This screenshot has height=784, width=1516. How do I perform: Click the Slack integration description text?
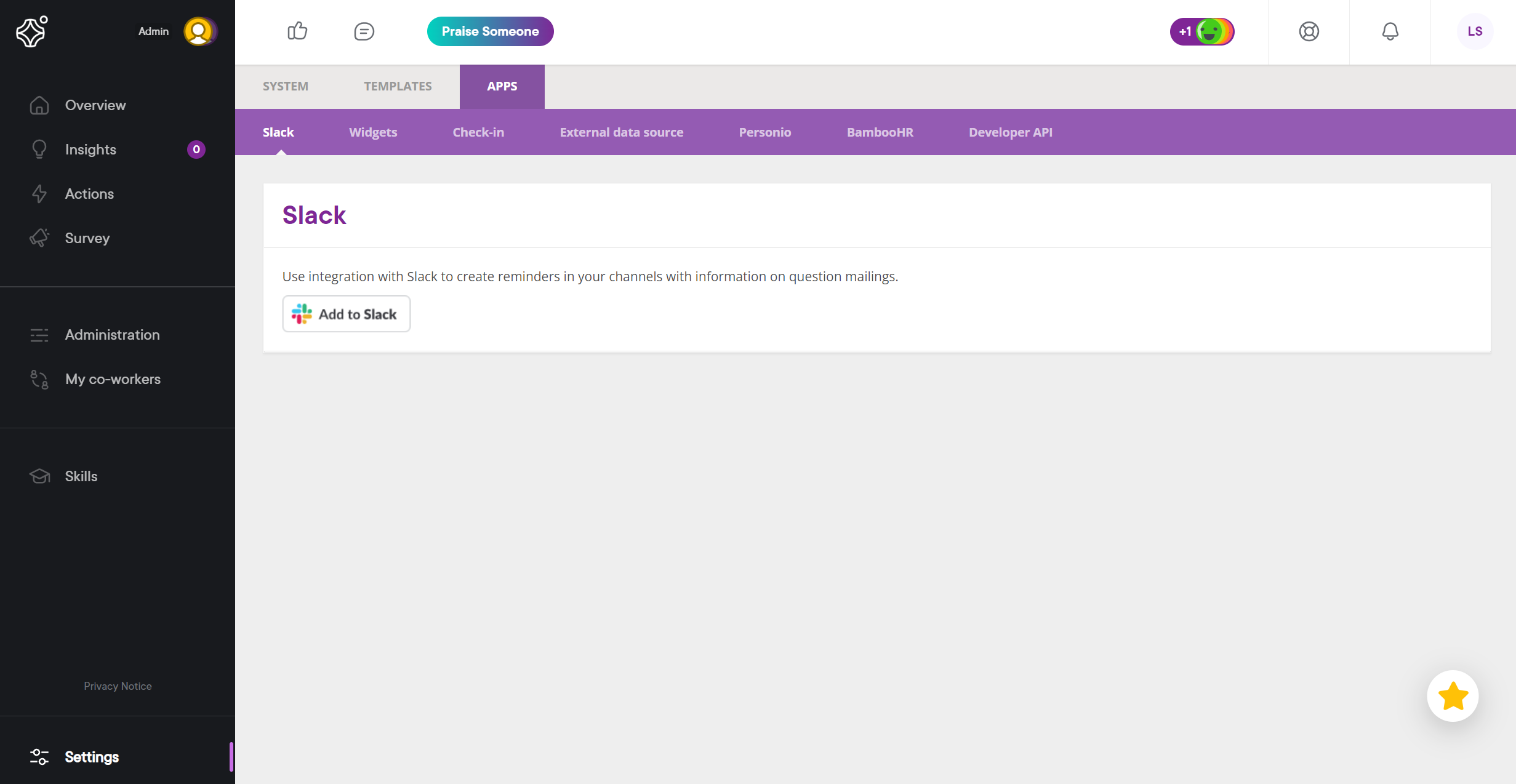tap(590, 276)
